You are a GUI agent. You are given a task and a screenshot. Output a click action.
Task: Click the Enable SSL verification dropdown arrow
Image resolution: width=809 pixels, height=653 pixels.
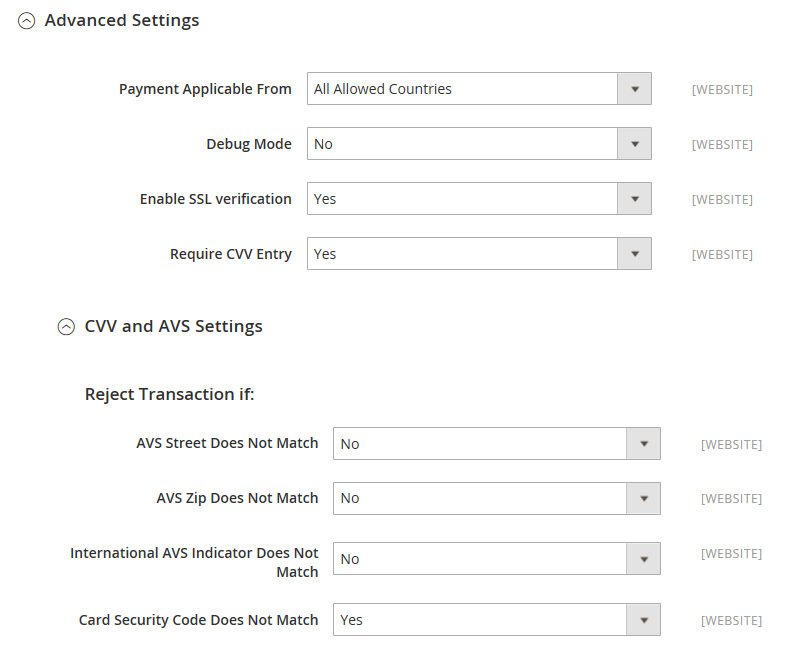[635, 199]
